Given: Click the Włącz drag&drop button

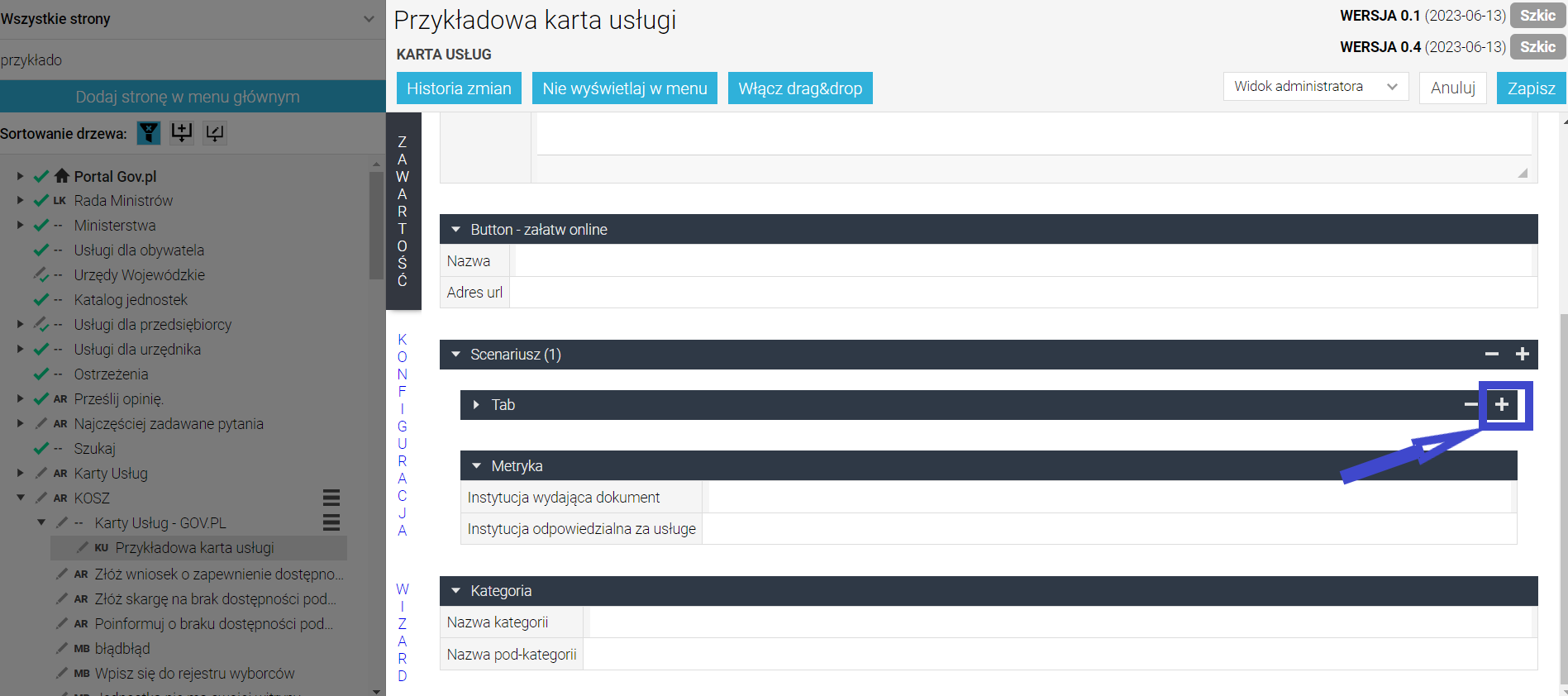Looking at the screenshot, I should click(800, 88).
